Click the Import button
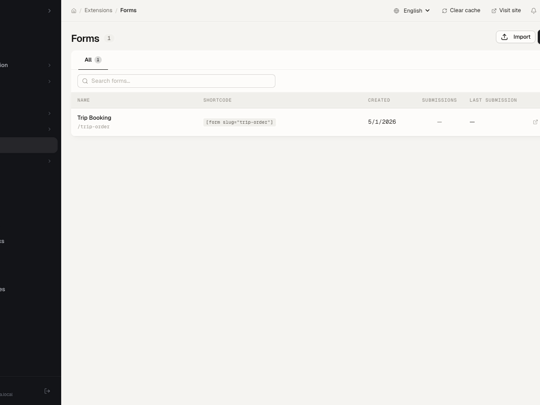Screen dimensions: 540x405 point(516,37)
